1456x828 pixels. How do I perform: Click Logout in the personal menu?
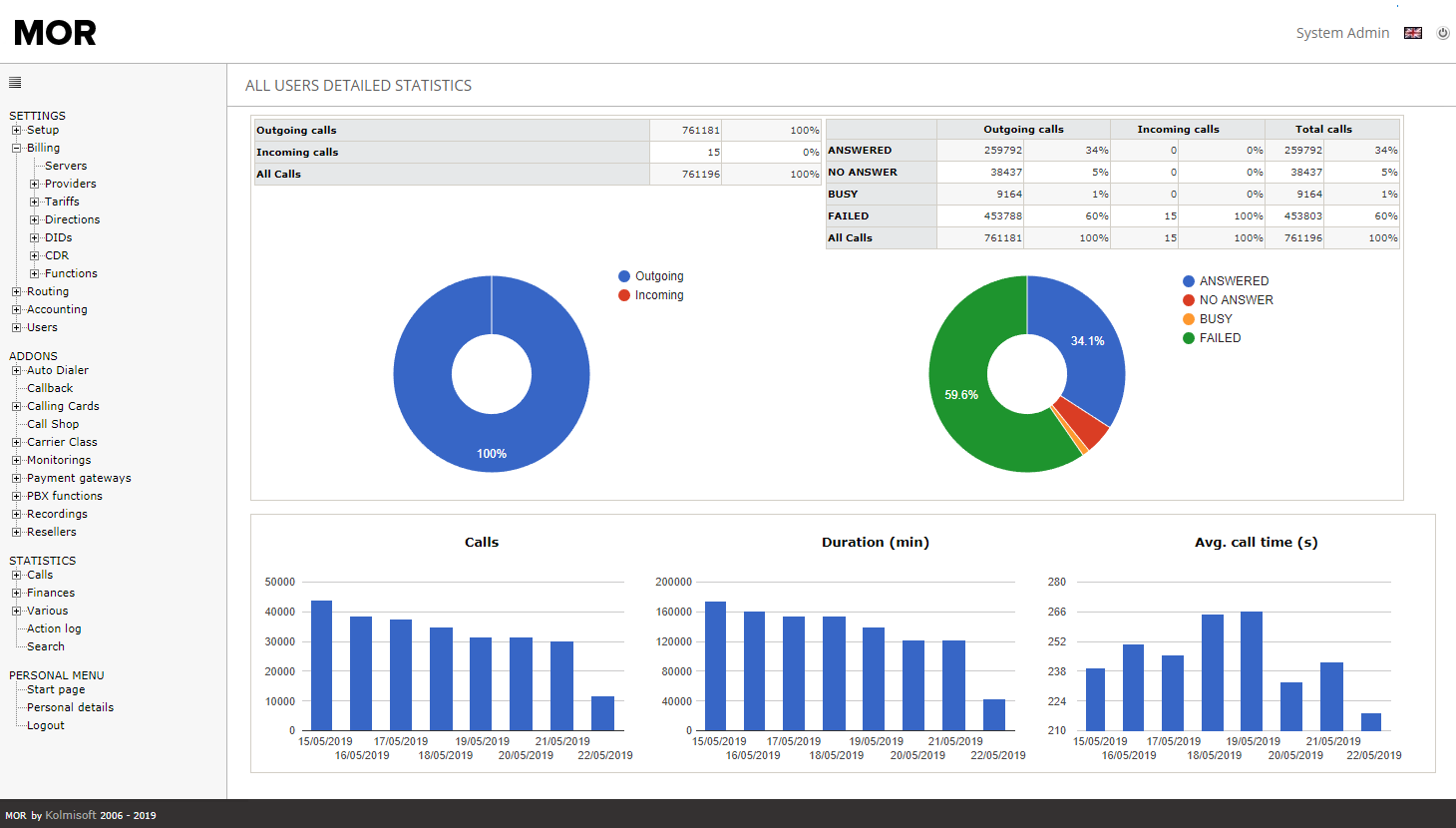pos(46,725)
